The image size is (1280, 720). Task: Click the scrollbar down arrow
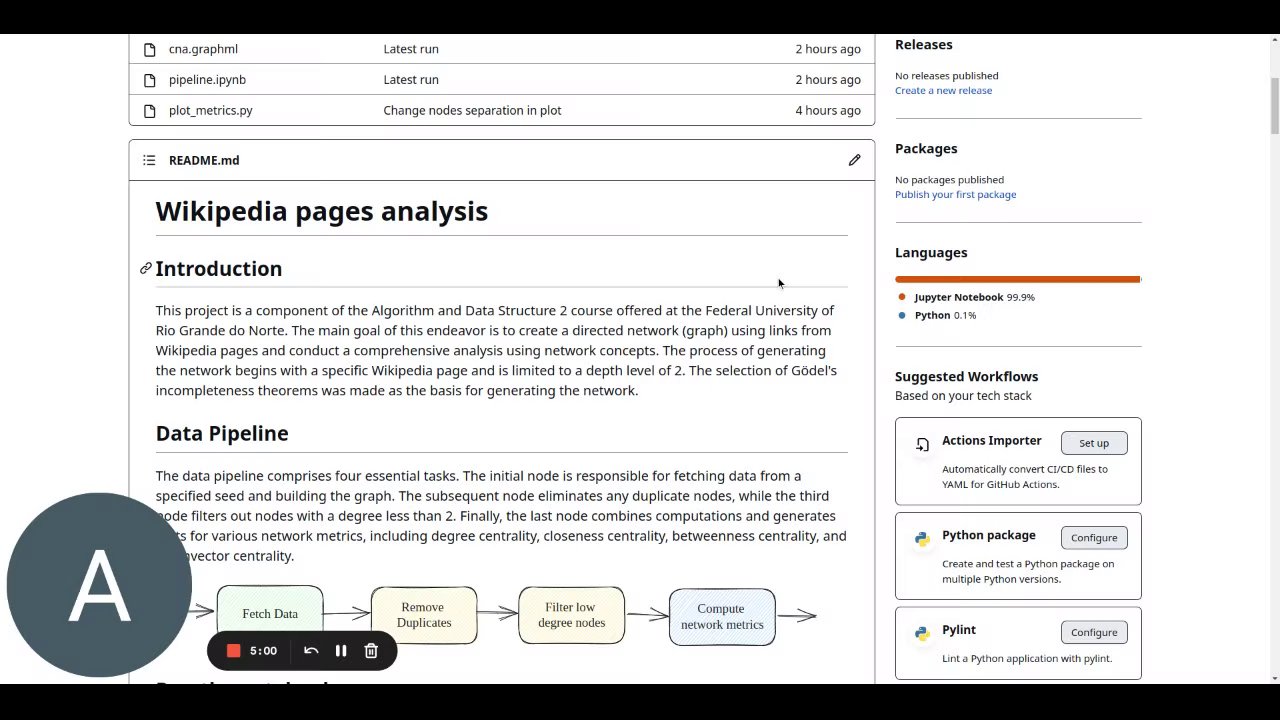coord(1274,679)
